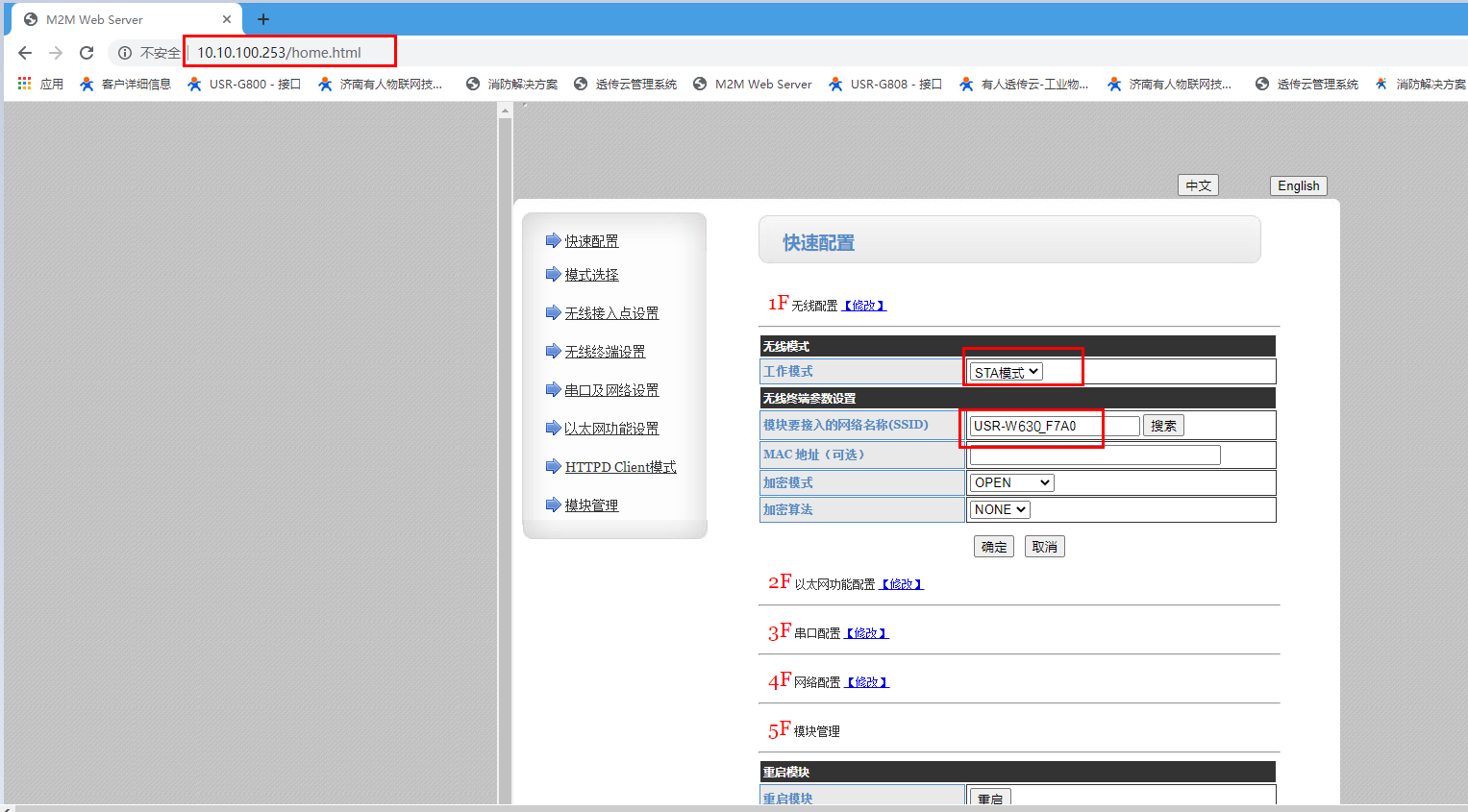Open the 加密算法 NONE dropdown

point(1000,509)
